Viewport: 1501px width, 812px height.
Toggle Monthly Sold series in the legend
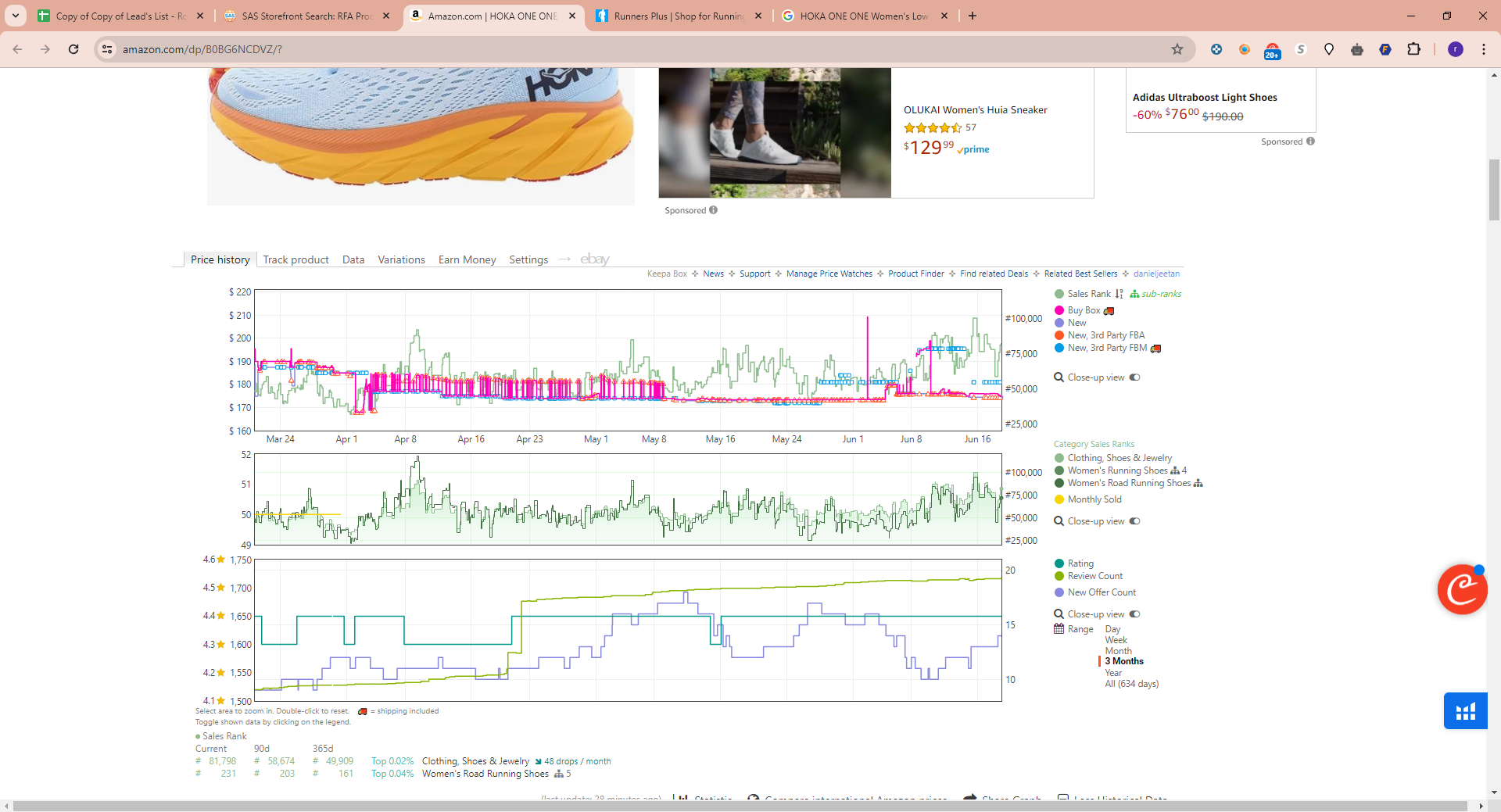pyautogui.click(x=1088, y=499)
